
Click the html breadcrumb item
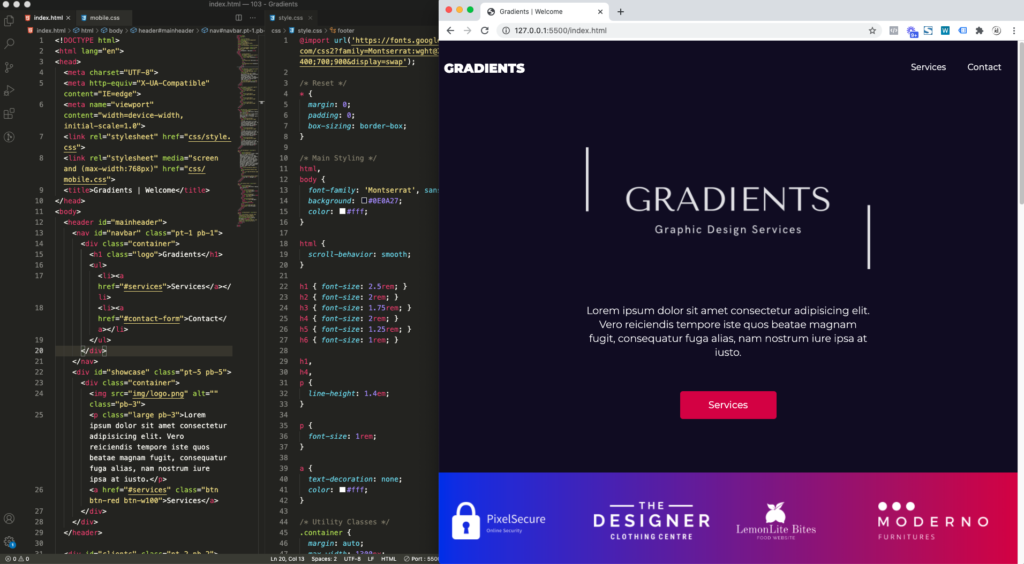tap(83, 30)
